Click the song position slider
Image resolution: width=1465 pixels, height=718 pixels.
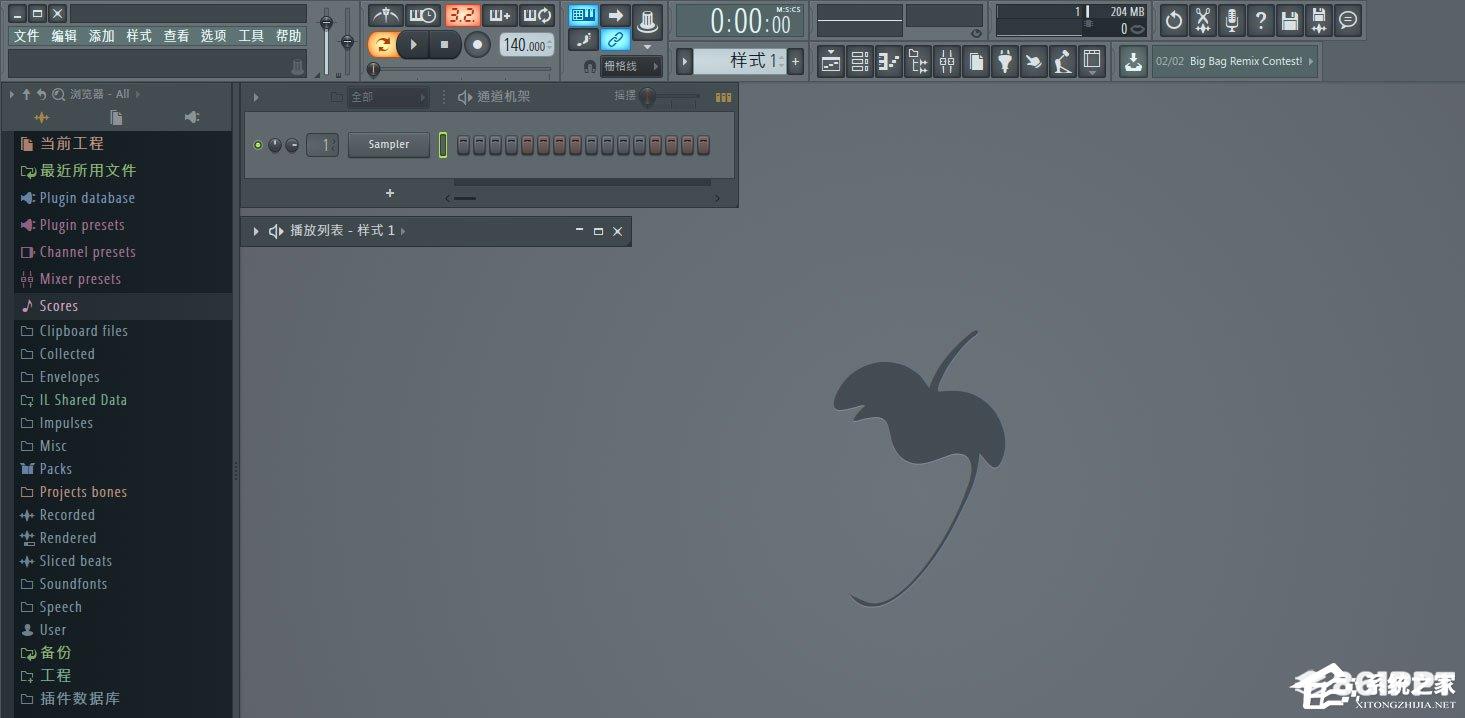pos(460,69)
